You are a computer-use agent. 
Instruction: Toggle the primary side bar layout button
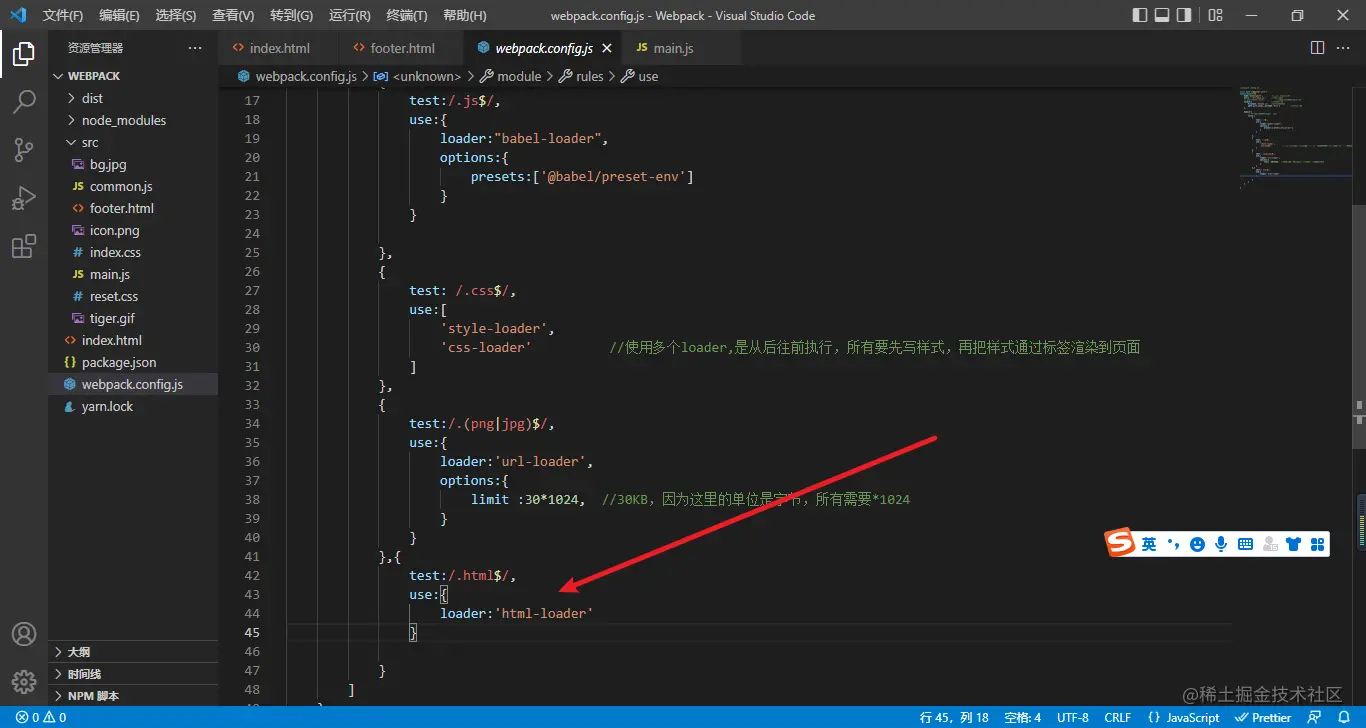pyautogui.click(x=1140, y=15)
